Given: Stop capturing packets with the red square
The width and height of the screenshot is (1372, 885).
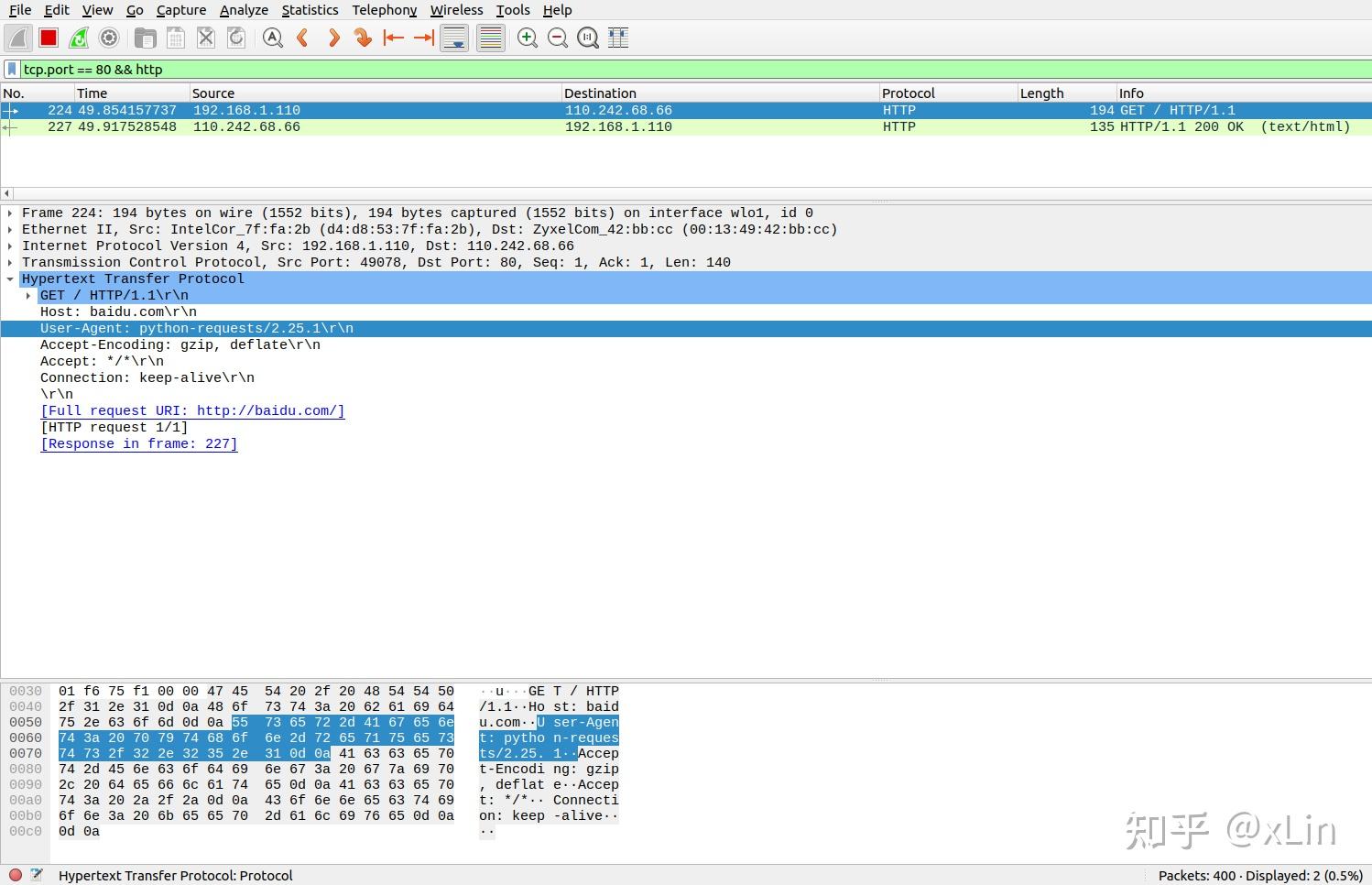Looking at the screenshot, I should [49, 38].
